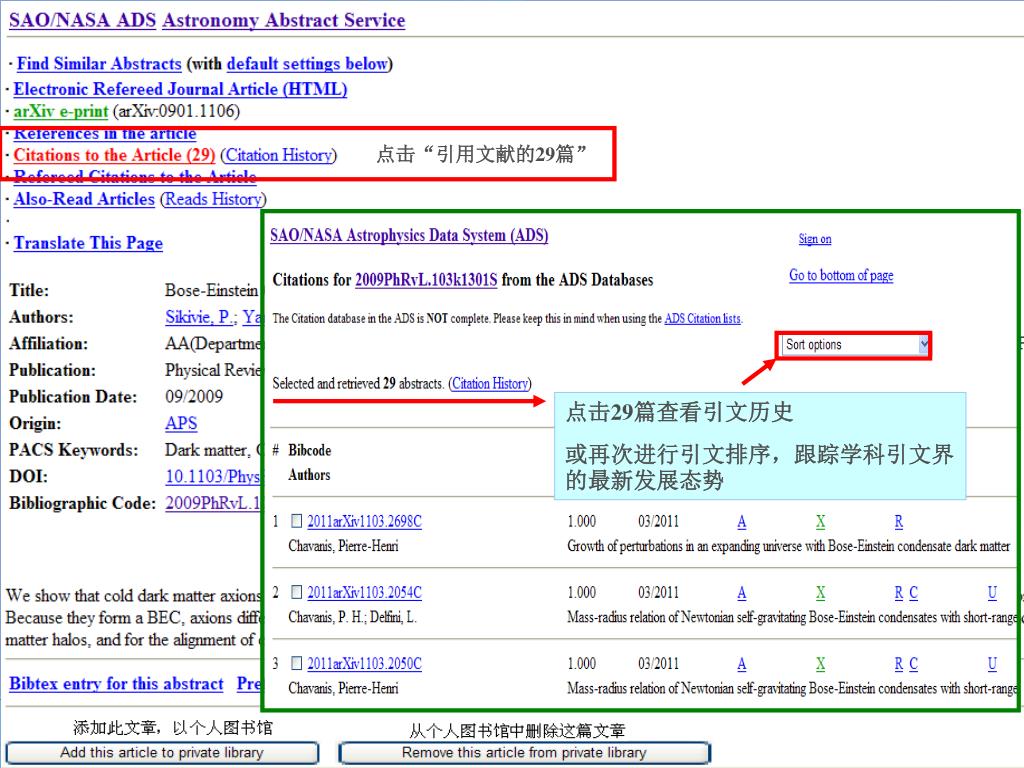The image size is (1024, 768).
Task: Click Go to bottom of page
Action: (841, 276)
